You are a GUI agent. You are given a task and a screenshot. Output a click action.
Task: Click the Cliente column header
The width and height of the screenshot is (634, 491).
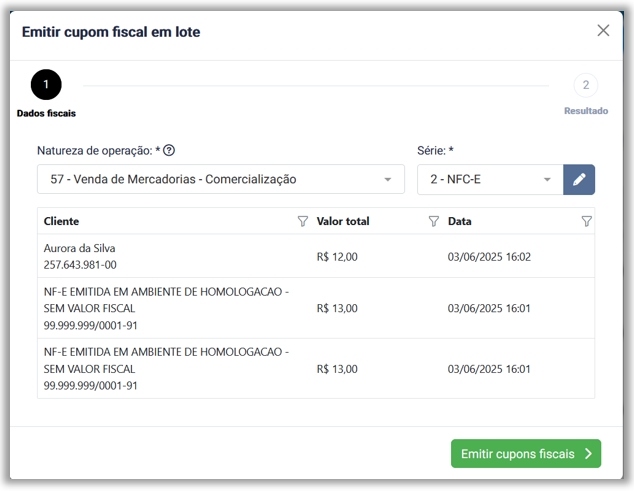62,221
